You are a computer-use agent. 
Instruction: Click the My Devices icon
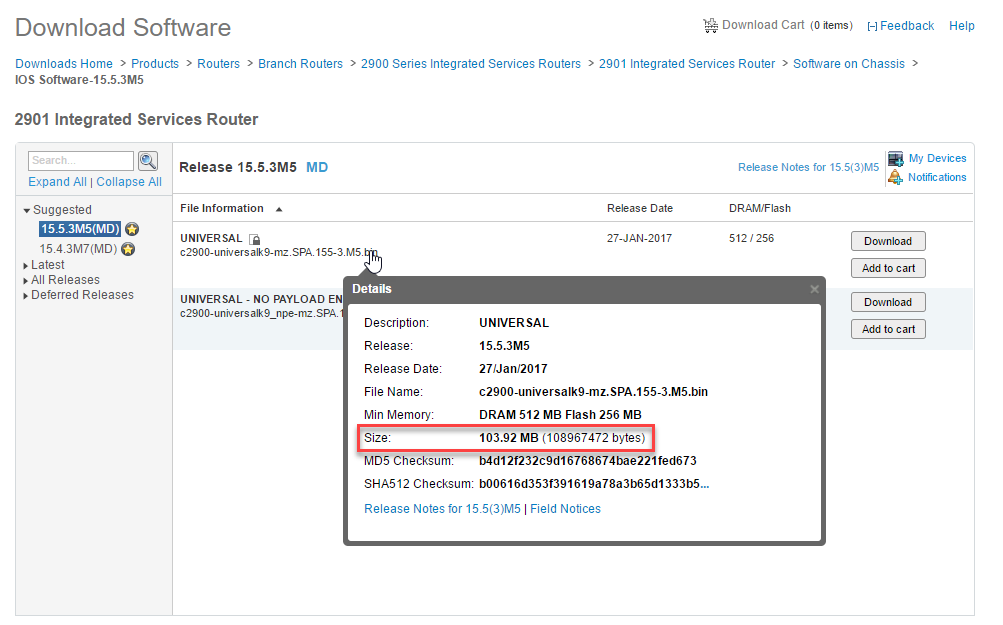[x=896, y=158]
